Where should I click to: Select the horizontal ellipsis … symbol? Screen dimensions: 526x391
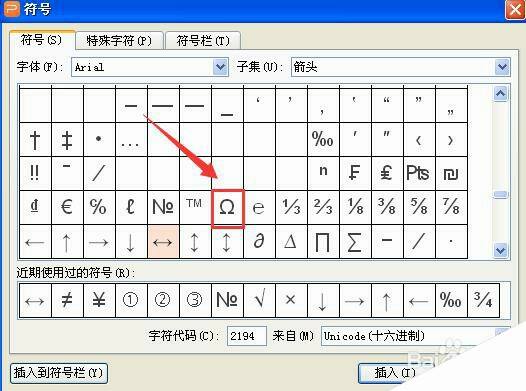tap(131, 140)
